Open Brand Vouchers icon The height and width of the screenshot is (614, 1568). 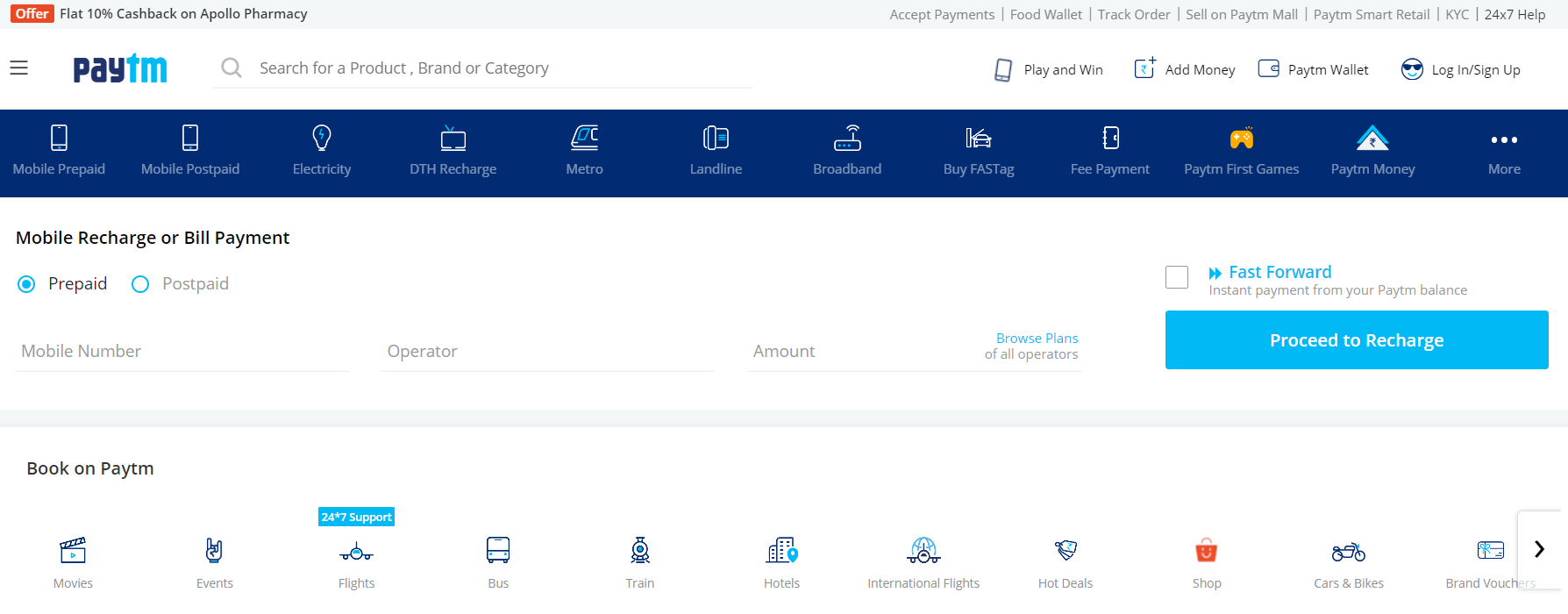[1491, 550]
